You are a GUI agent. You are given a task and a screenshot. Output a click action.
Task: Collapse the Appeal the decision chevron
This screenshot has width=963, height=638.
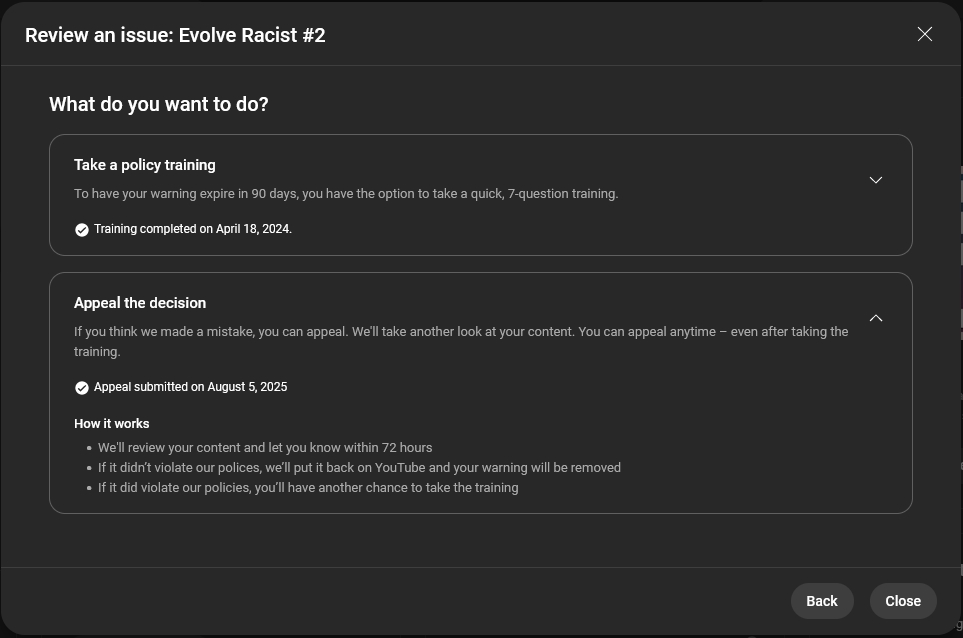(x=876, y=318)
